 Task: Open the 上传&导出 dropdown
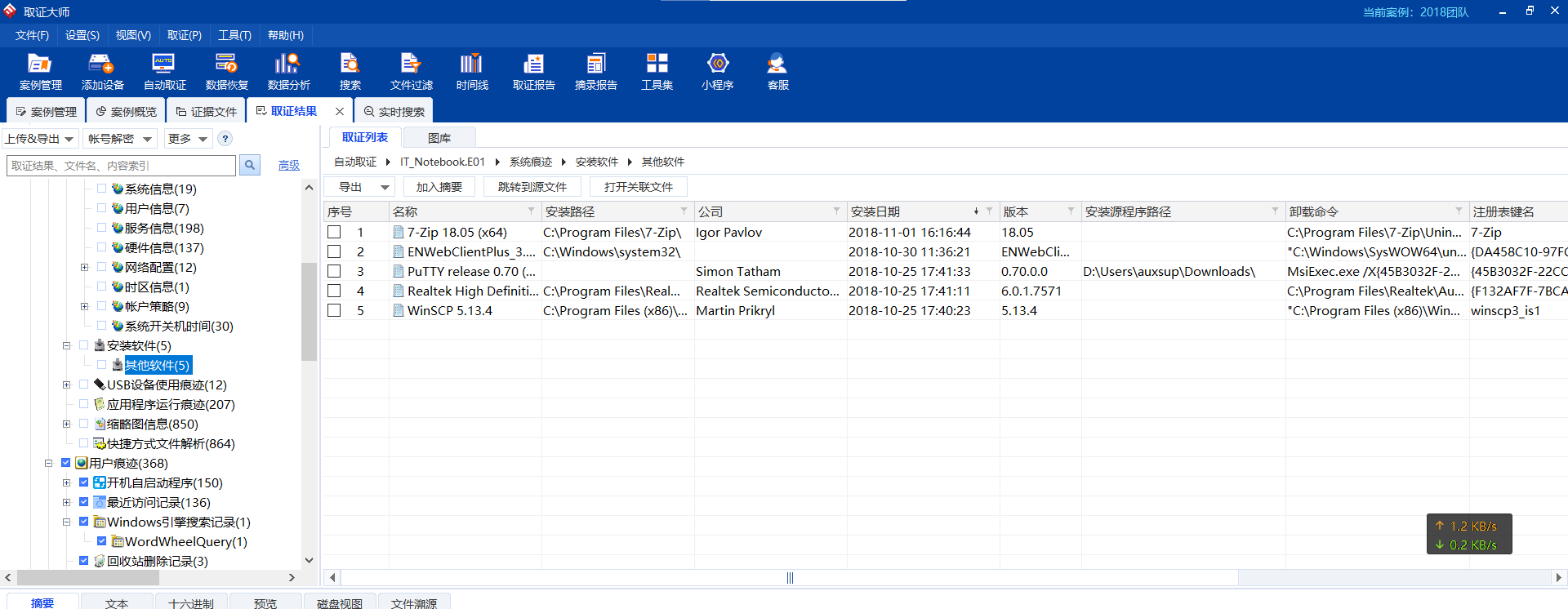[40, 139]
